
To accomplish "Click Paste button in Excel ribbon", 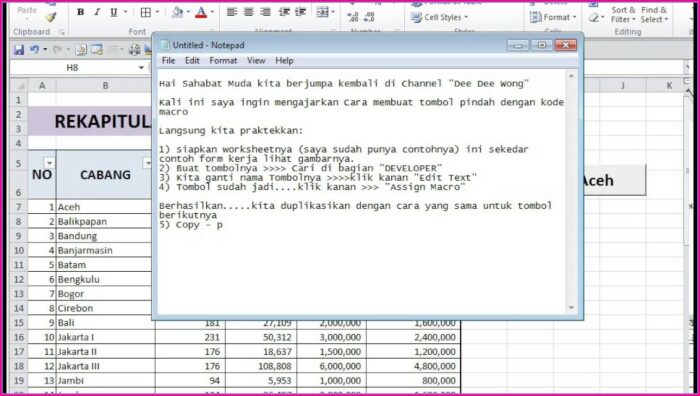I will click(26, 10).
